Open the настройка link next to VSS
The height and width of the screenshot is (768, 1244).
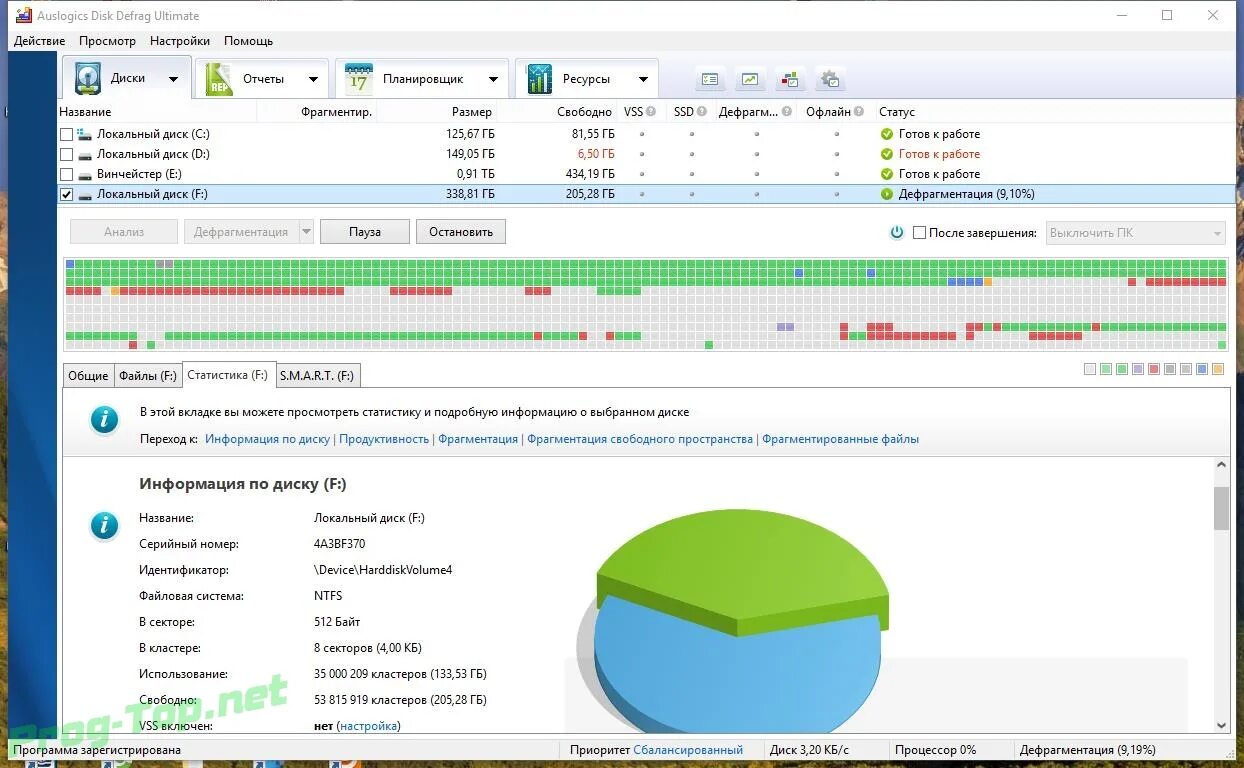[x=368, y=726]
